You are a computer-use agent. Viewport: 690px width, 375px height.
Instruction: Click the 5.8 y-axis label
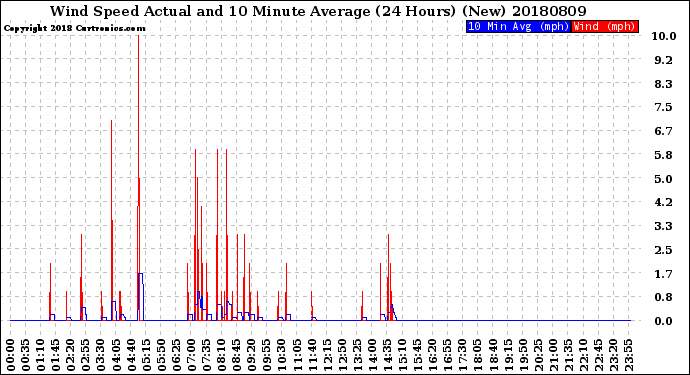[x=664, y=155]
